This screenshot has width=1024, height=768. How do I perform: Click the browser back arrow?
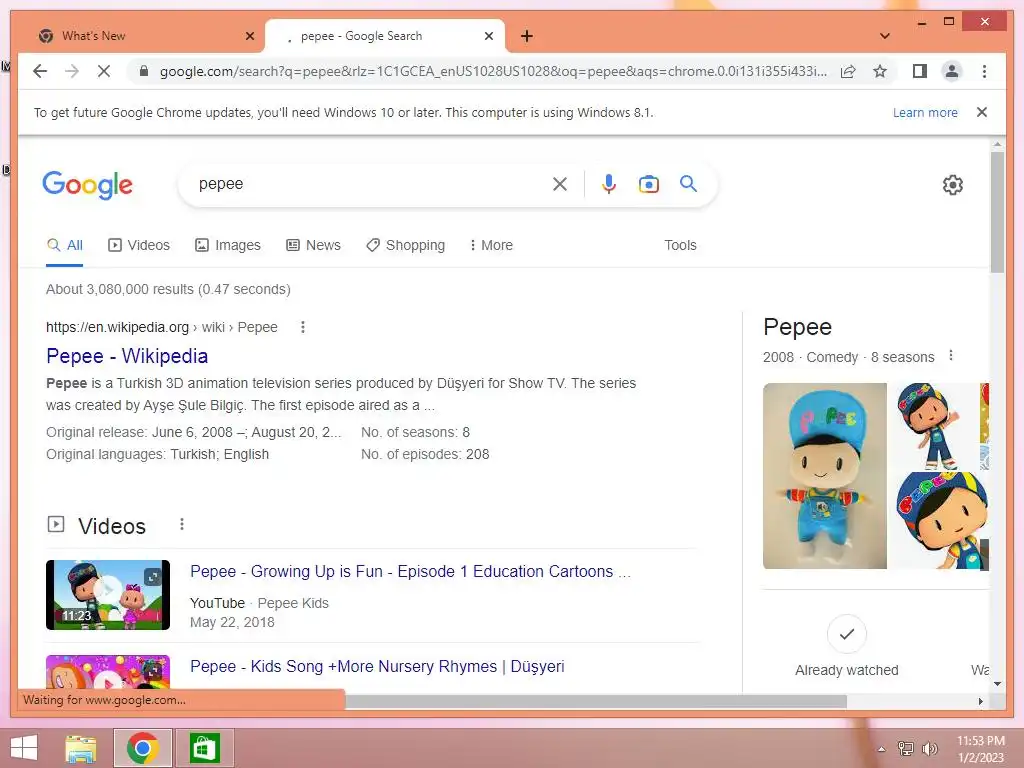point(40,71)
